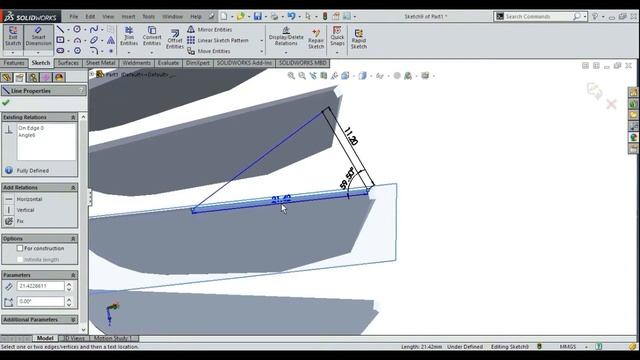Click the Save icon in title toolbar
Image resolution: width=640 pixels, height=360 pixels.
(258, 16)
